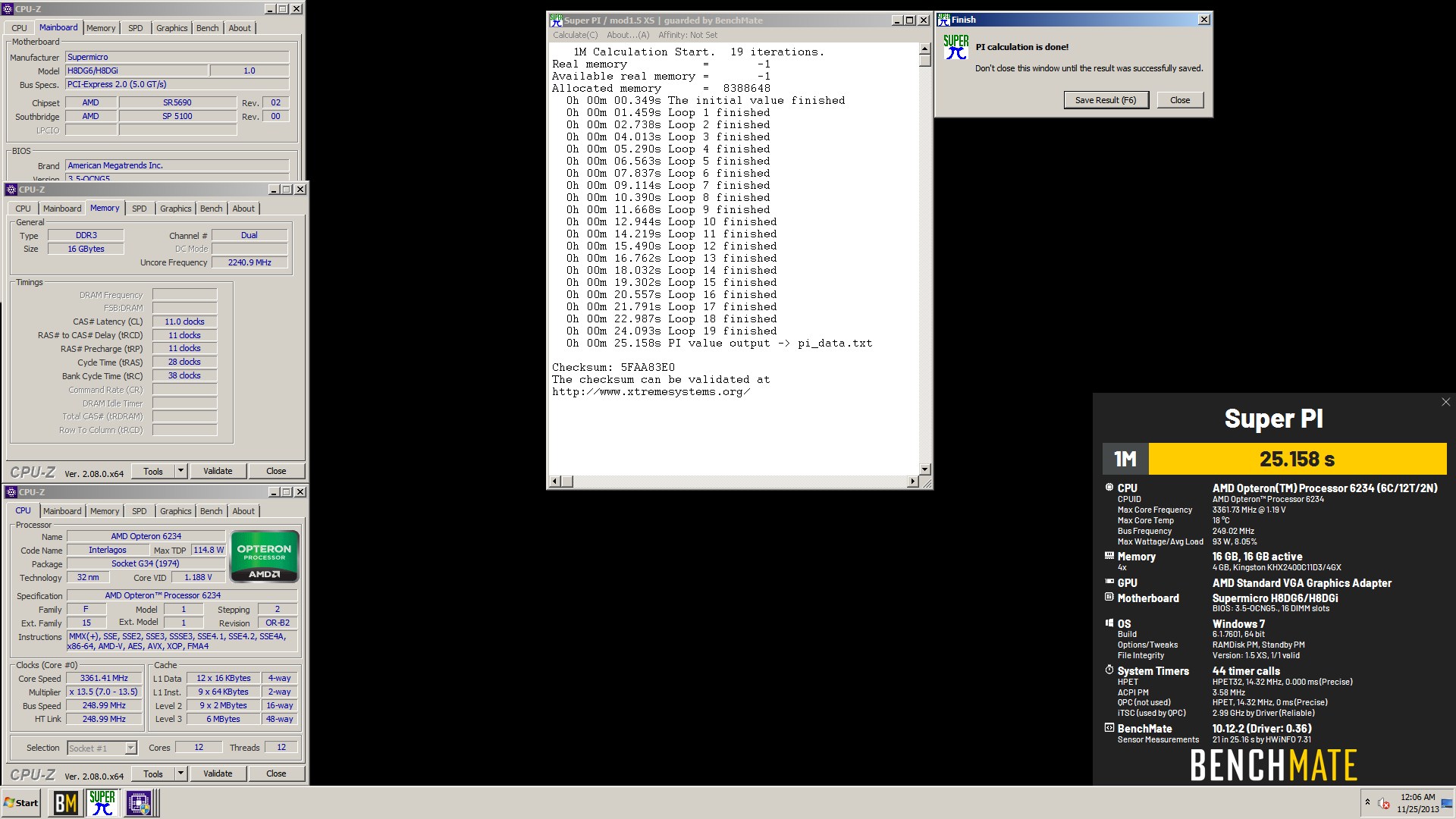Click scroll-down arrow in Super PI output
This screenshot has width=1456, height=819.
tap(924, 469)
